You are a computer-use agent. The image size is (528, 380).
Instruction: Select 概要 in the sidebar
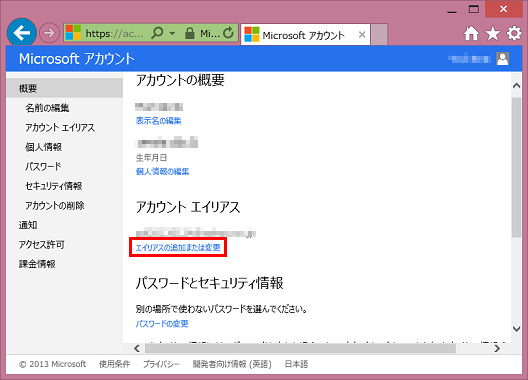[65, 88]
